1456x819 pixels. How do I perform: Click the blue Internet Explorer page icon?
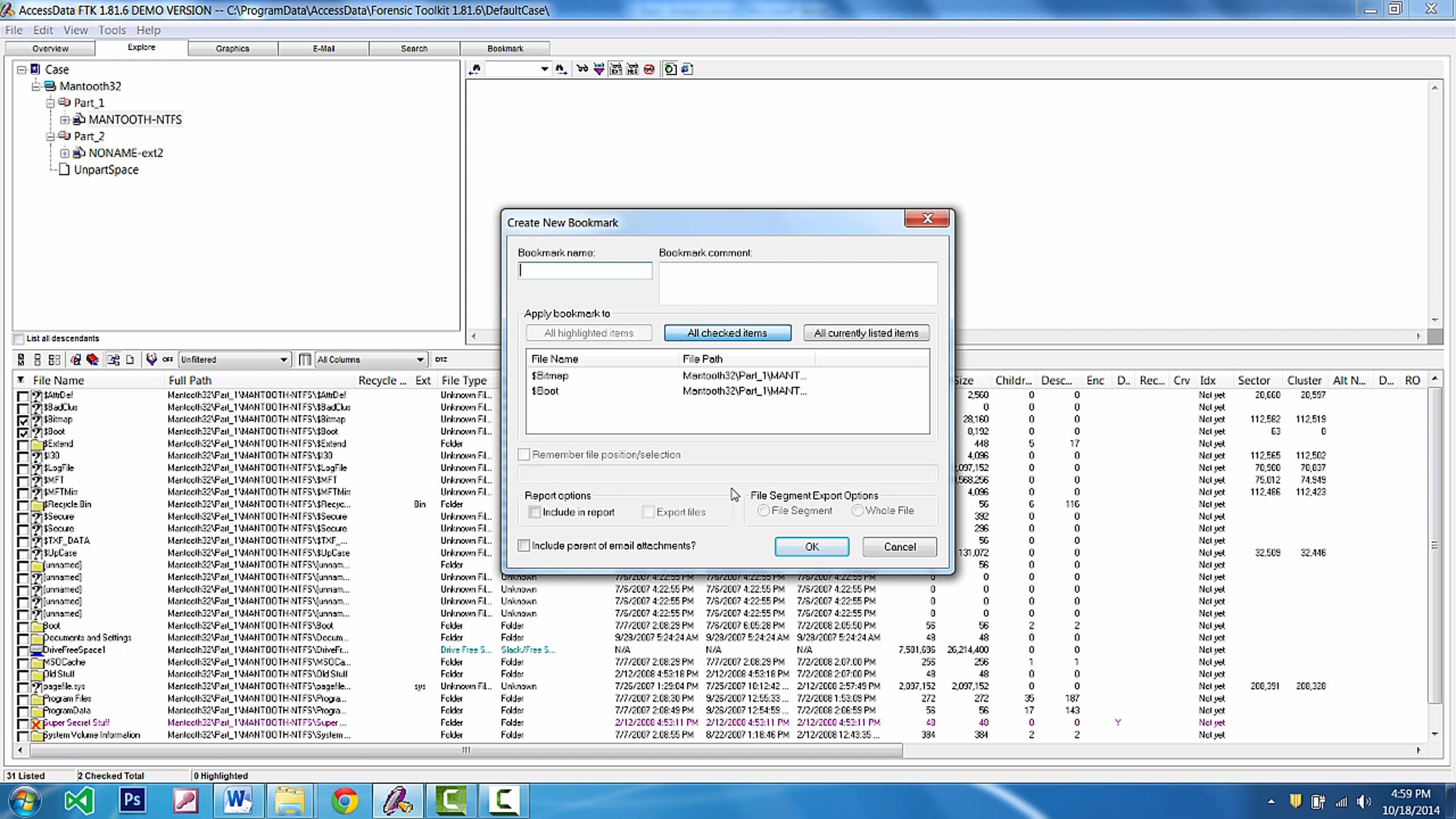coord(687,69)
